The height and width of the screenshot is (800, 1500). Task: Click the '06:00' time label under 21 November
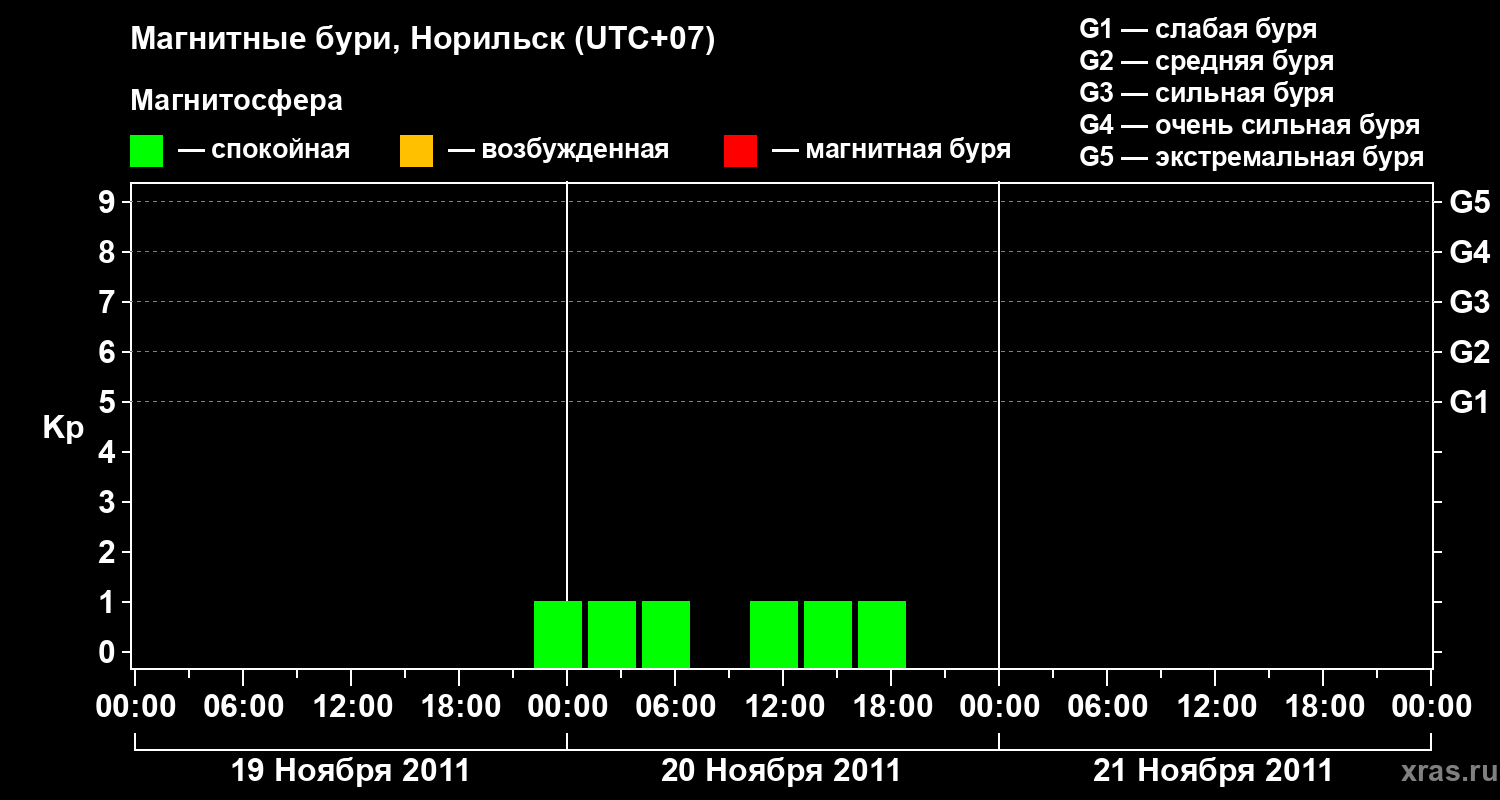pos(1107,707)
